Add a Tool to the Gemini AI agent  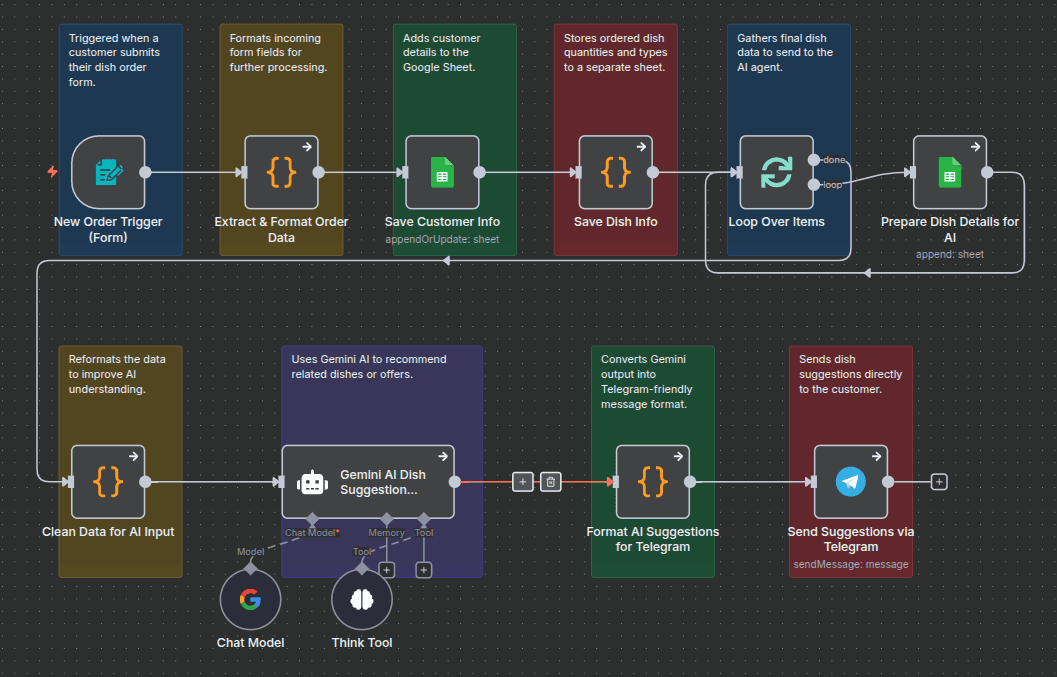[x=423, y=569]
